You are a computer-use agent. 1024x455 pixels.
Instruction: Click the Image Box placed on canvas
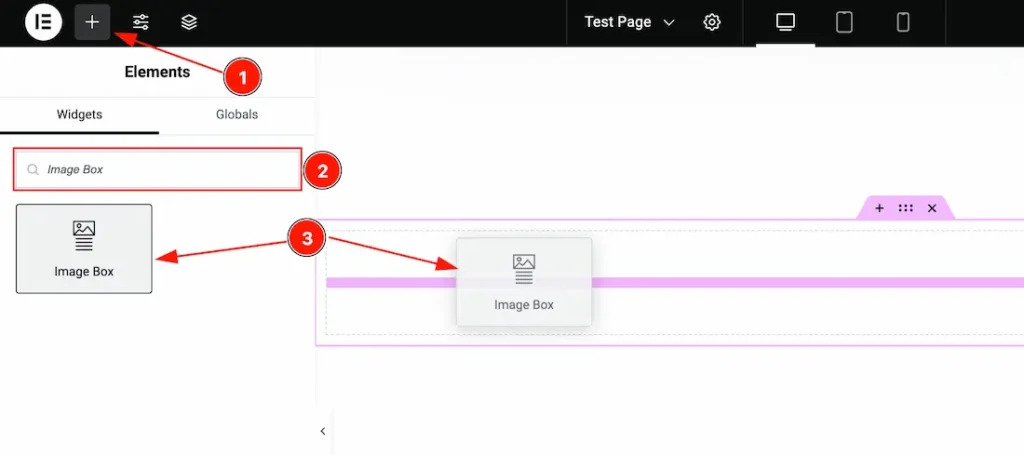524,281
